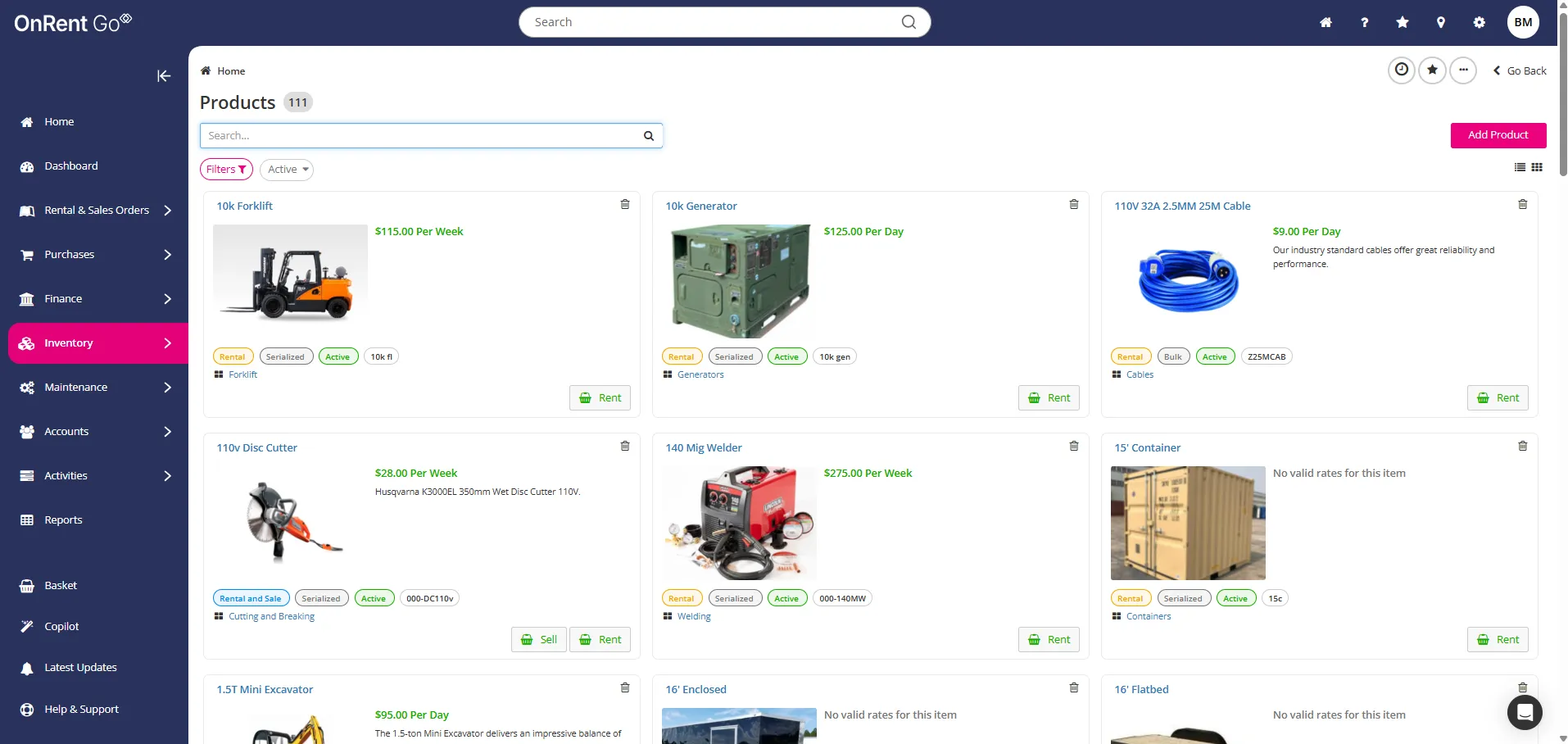Viewport: 1568px width, 744px height.
Task: Open the Active status dropdown
Action: (287, 170)
